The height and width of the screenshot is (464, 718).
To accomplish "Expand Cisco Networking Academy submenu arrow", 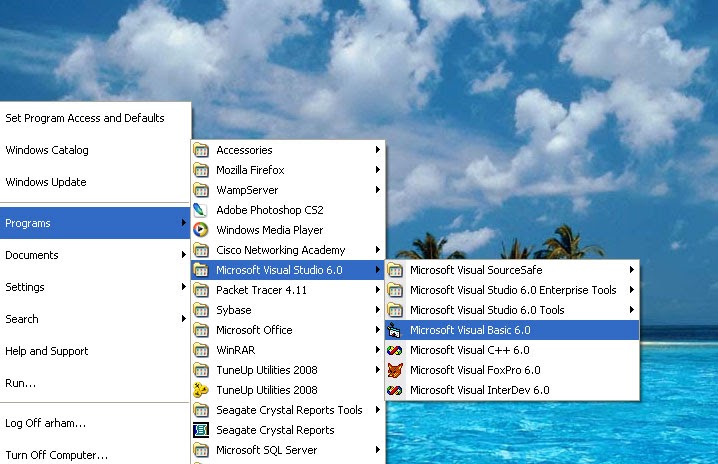I will pos(378,249).
